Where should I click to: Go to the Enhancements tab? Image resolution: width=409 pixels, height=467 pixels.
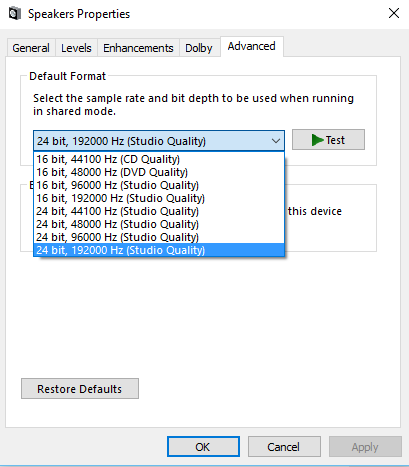[138, 48]
